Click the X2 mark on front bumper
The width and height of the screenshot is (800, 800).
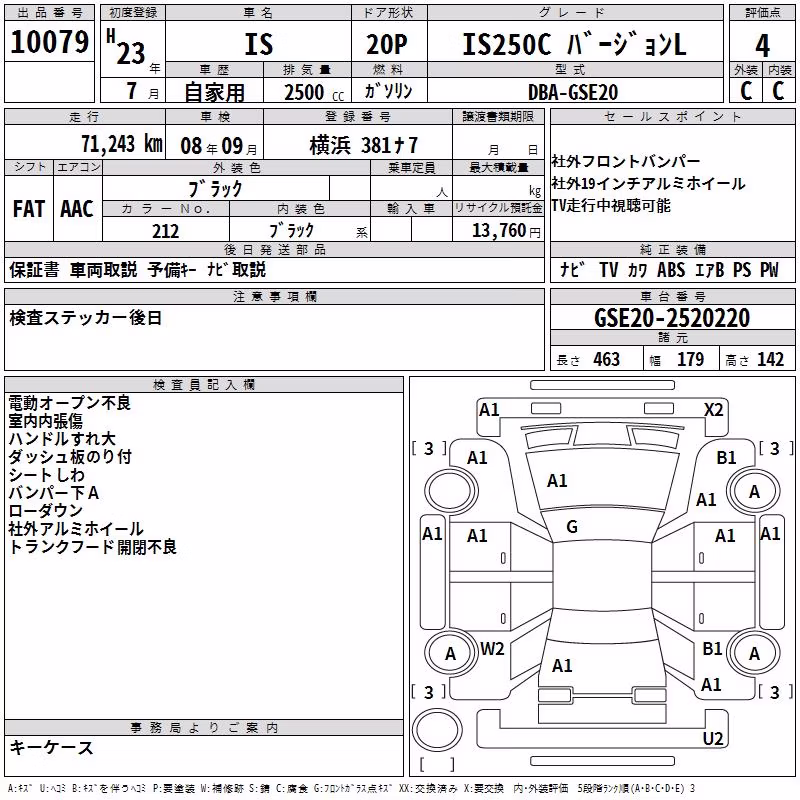tap(713, 410)
